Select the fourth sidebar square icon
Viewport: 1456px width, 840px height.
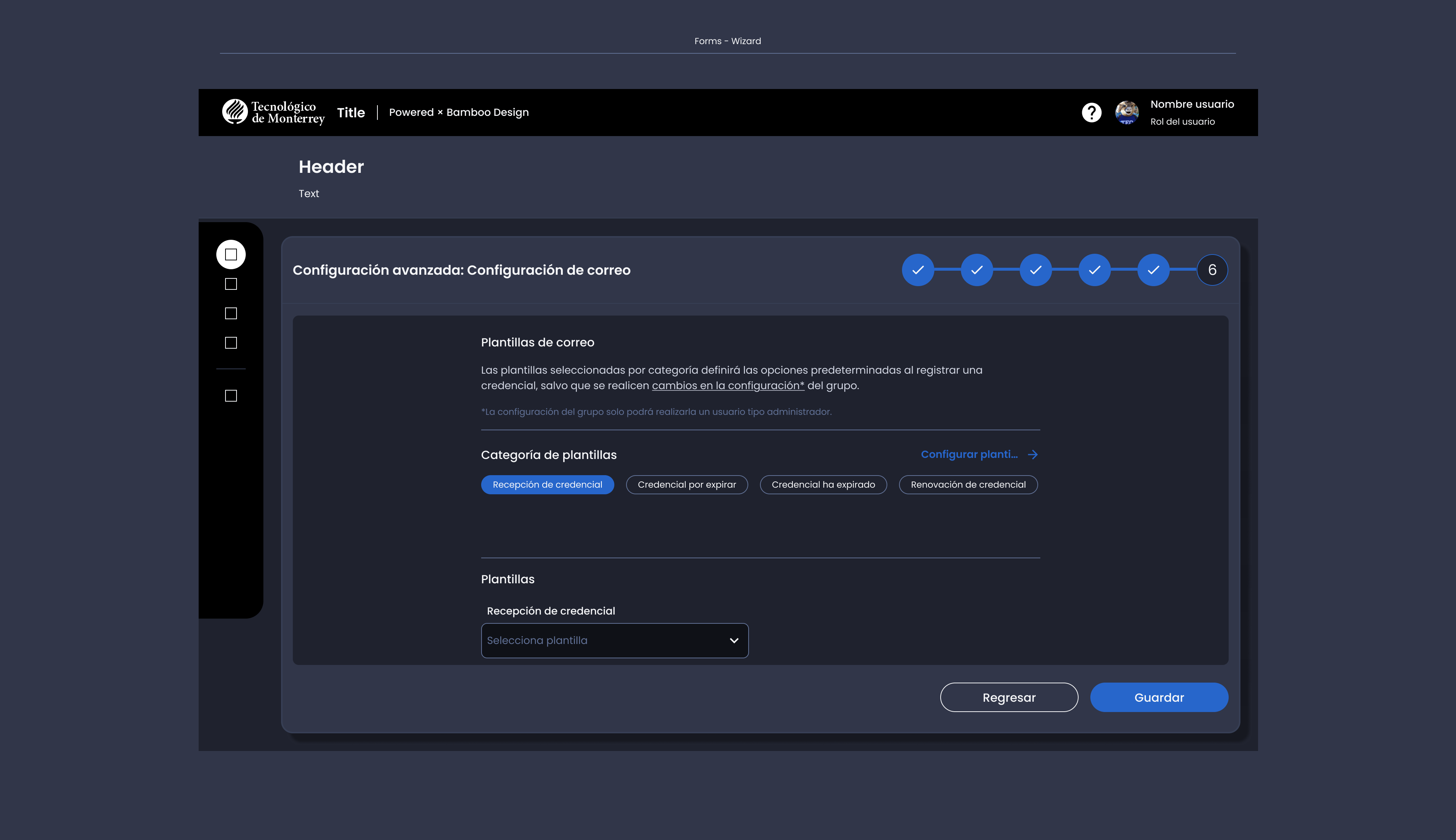click(x=231, y=343)
